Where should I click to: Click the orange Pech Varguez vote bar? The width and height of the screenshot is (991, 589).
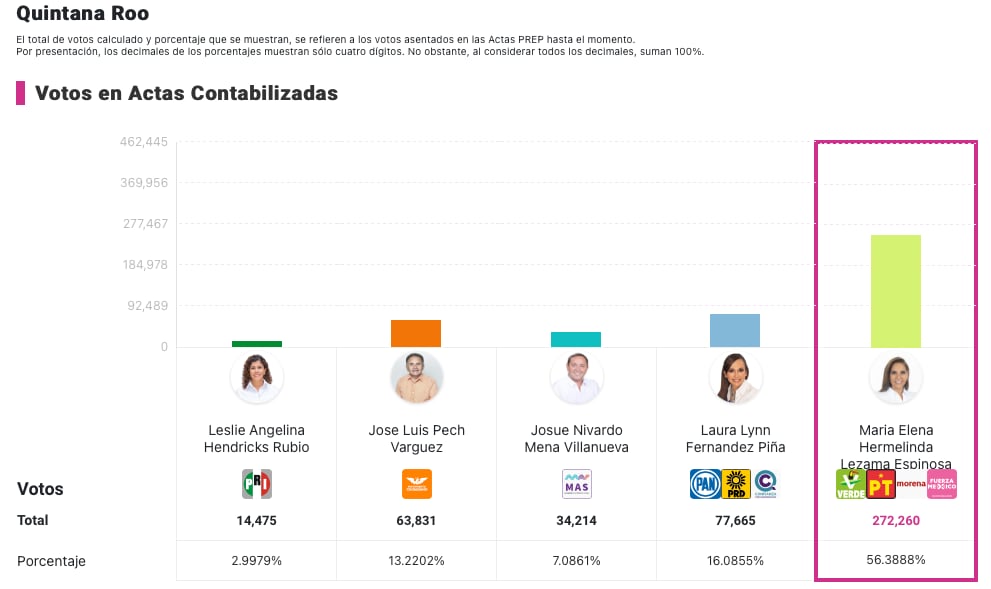coord(416,334)
